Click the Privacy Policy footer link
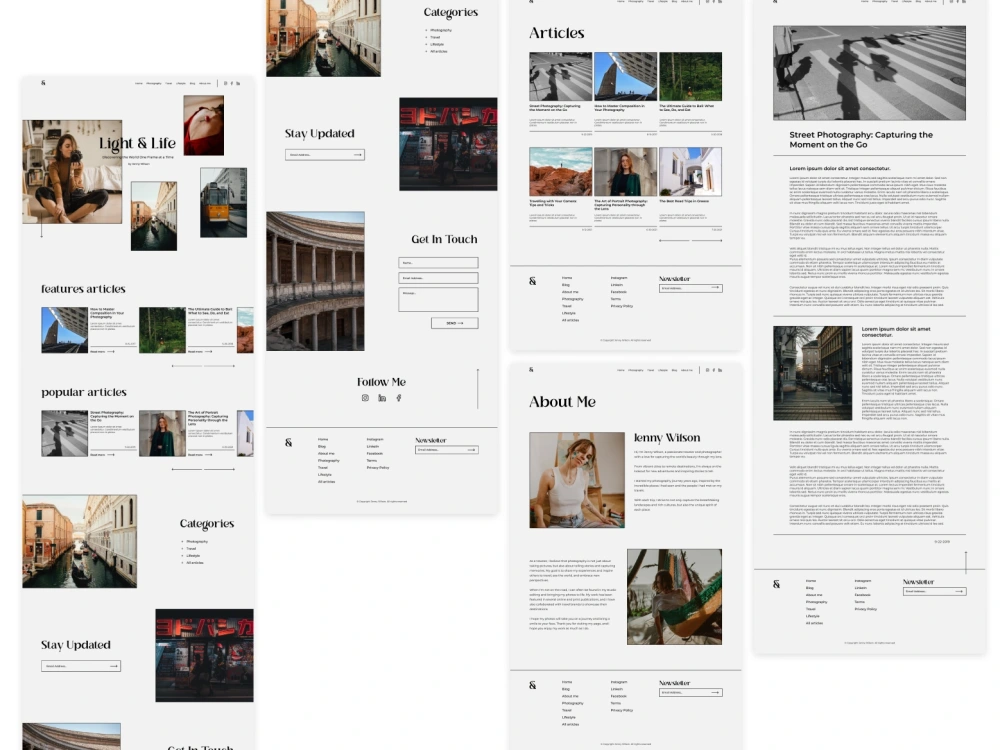 622,306
